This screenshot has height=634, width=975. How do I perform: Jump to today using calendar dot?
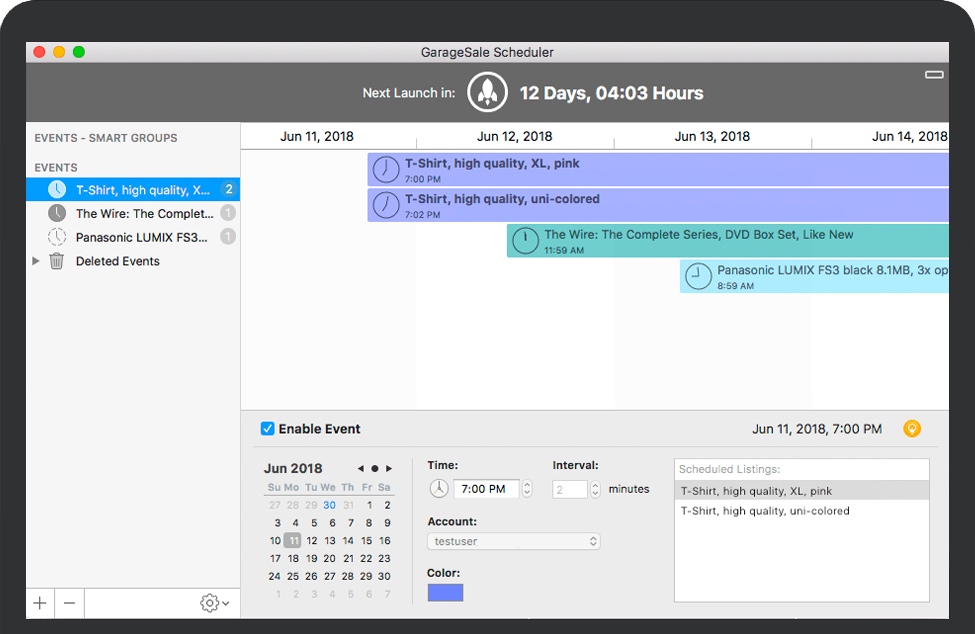click(x=375, y=468)
